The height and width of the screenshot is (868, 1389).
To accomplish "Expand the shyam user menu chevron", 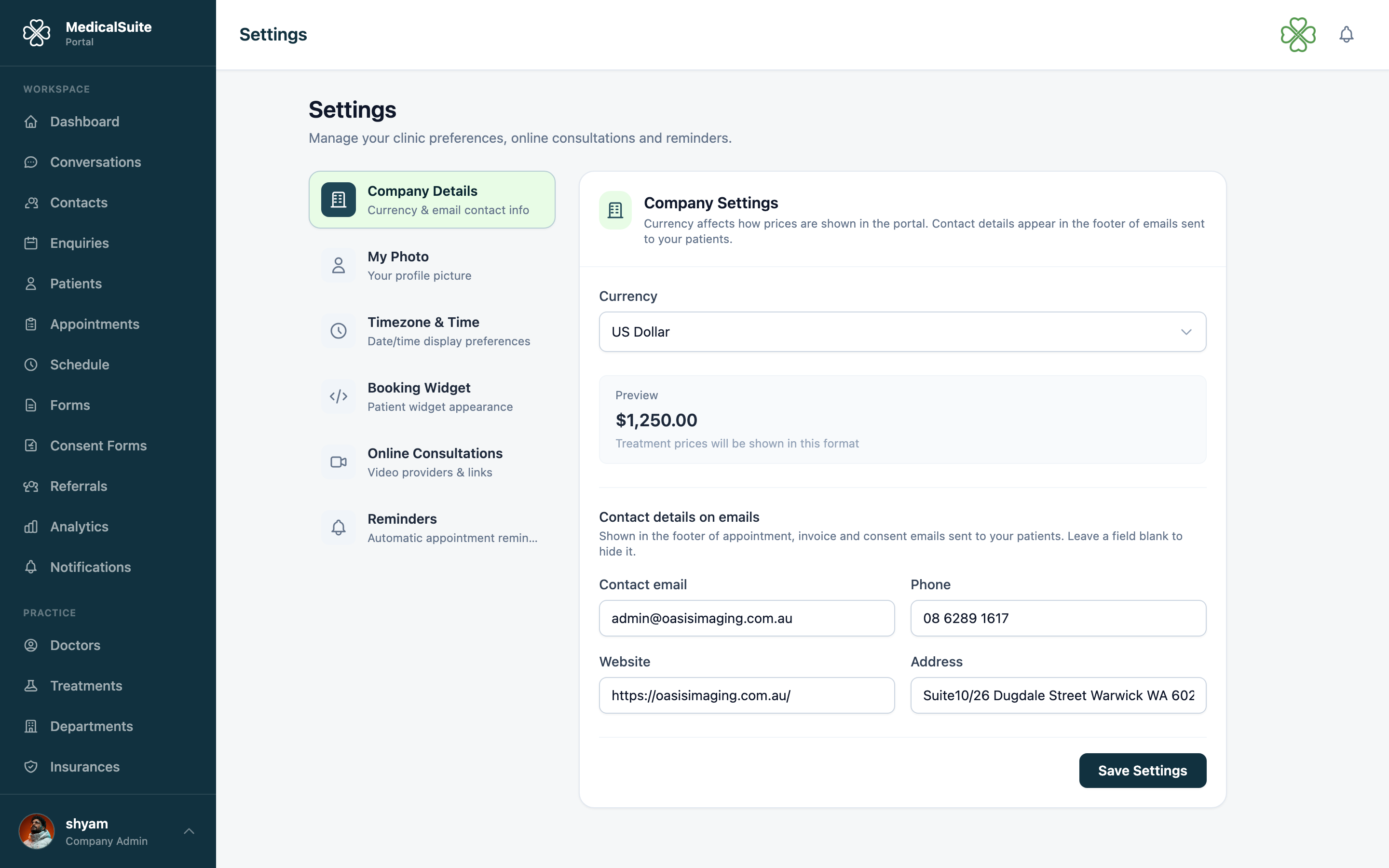I will (x=189, y=831).
